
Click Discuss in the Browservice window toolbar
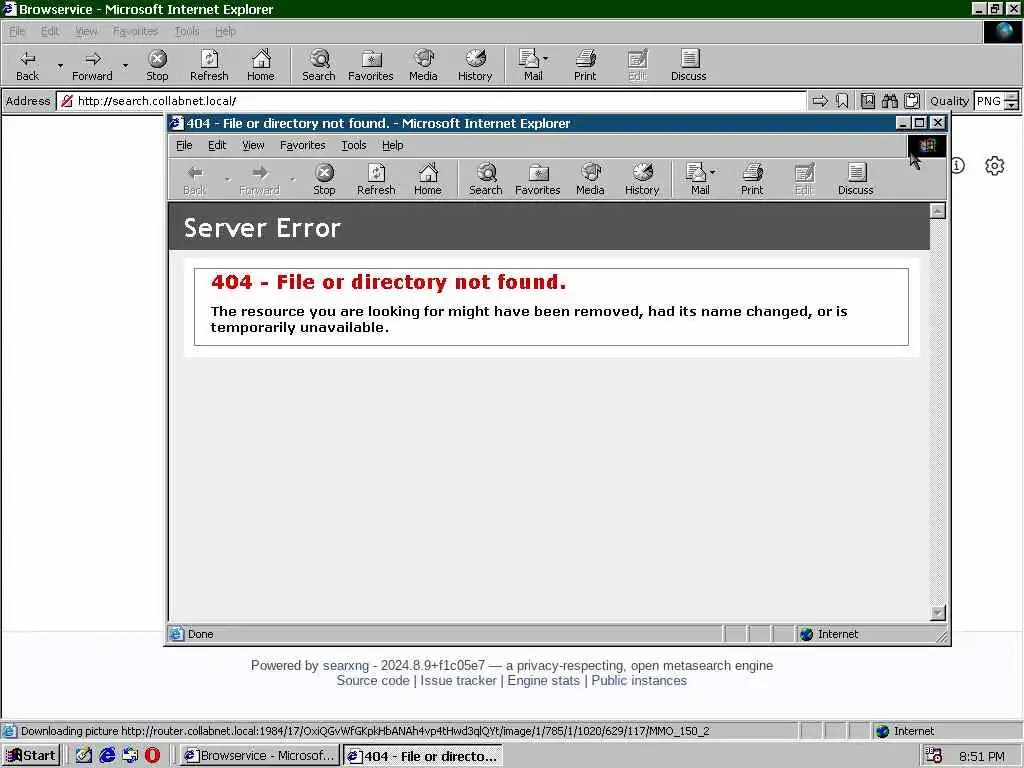point(688,65)
